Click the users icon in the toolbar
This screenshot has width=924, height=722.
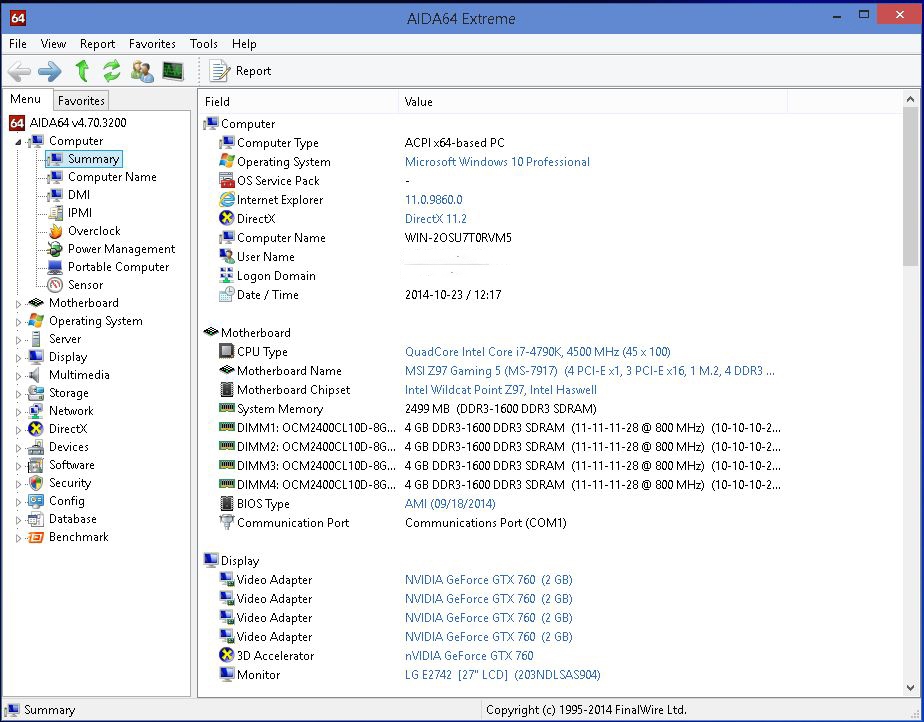tap(142, 71)
